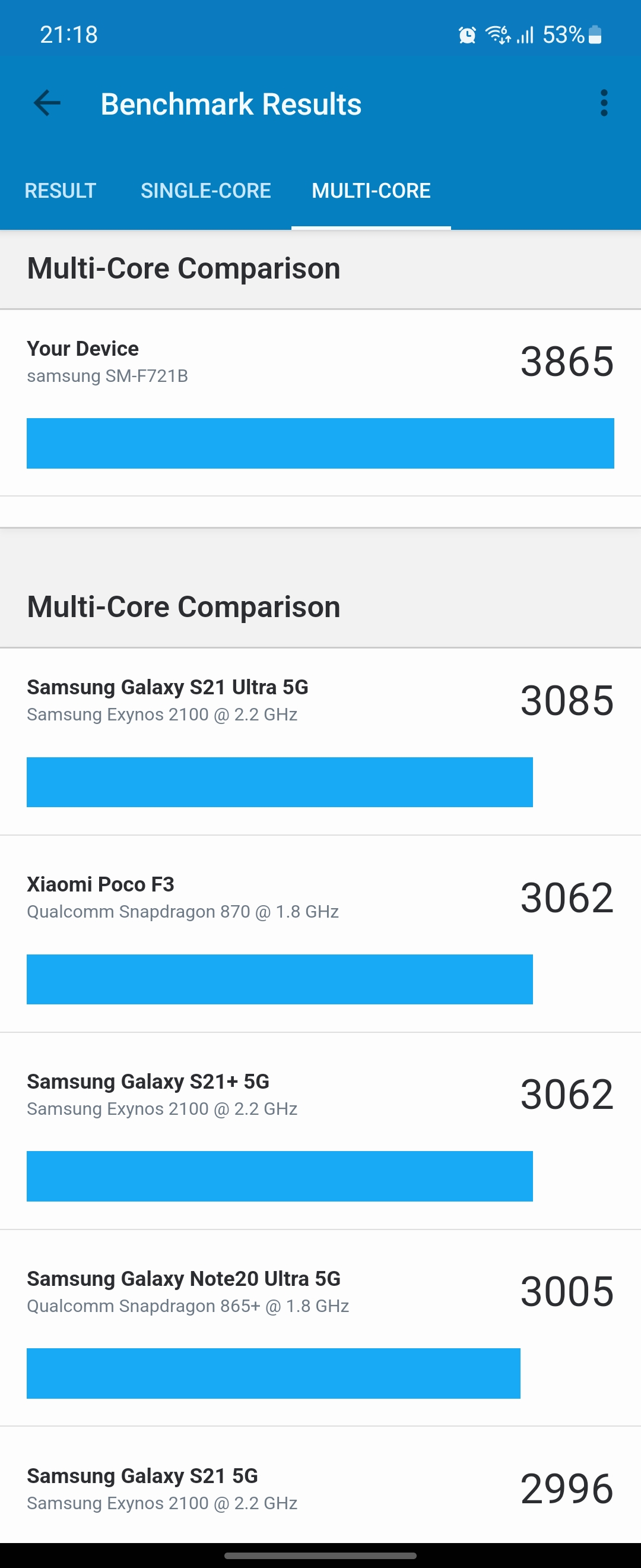
Task: Switch to the SINGLE-CORE tab
Action: tap(205, 191)
